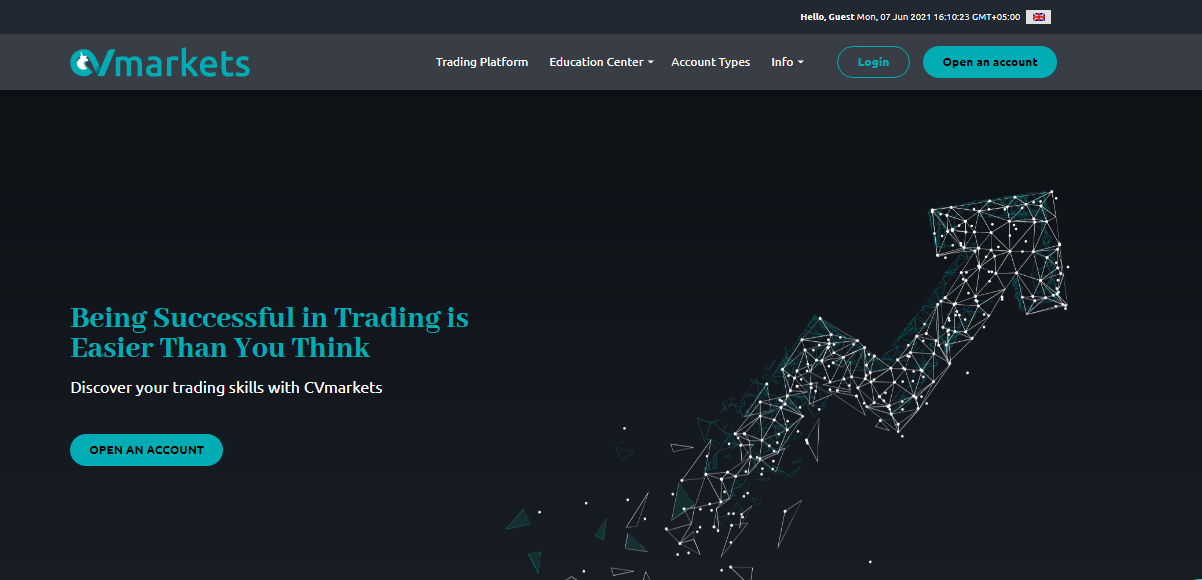The width and height of the screenshot is (1202, 580).
Task: Expand the Education Center dropdown
Action: 601,62
